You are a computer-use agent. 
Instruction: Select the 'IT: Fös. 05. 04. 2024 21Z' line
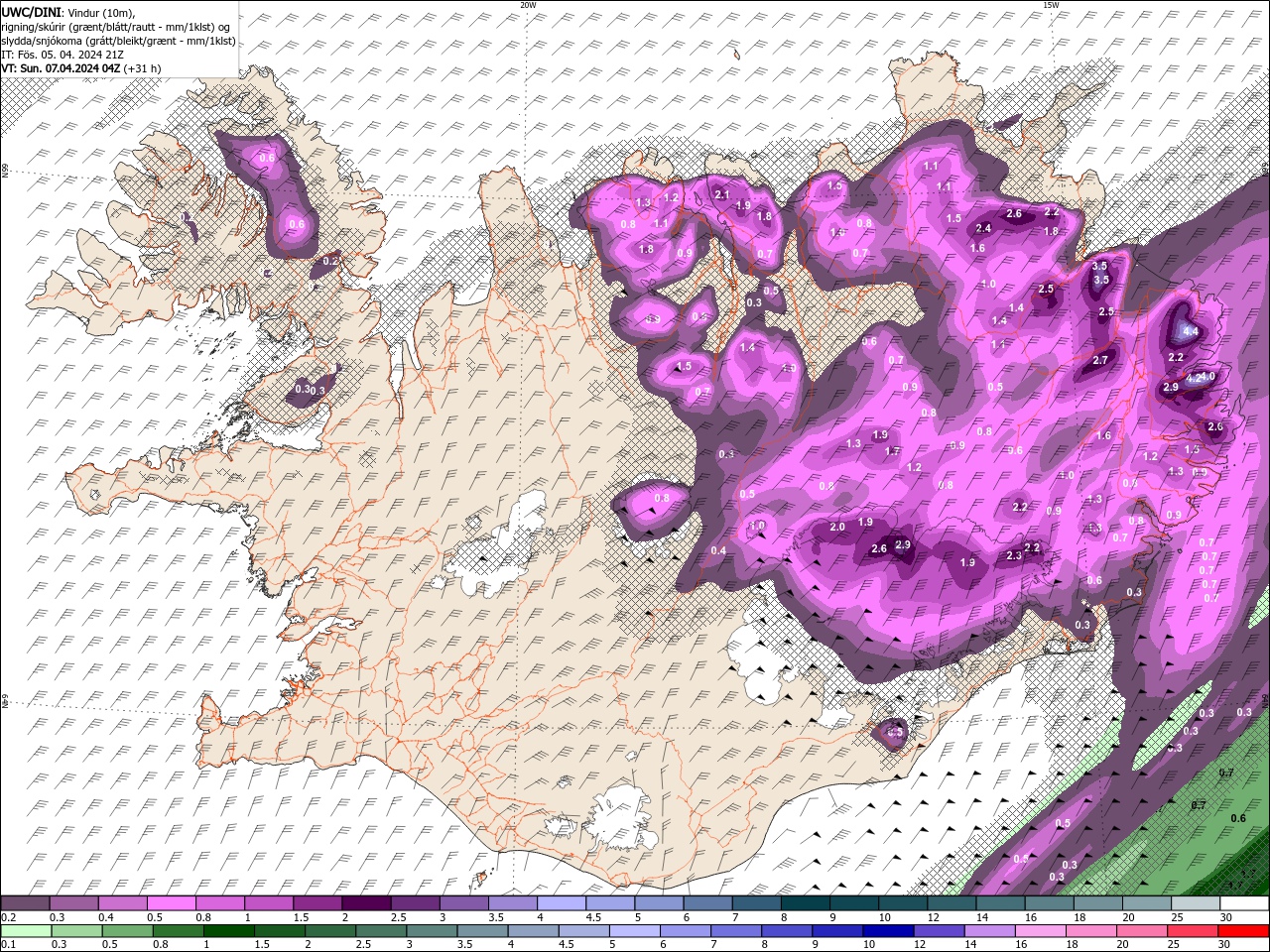[62, 55]
